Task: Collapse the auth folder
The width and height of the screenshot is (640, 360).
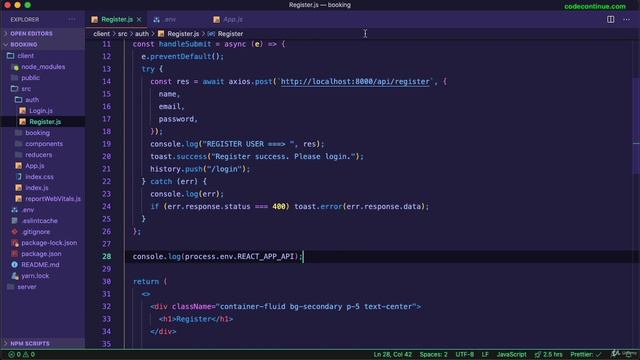Action: pyautogui.click(x=32, y=100)
